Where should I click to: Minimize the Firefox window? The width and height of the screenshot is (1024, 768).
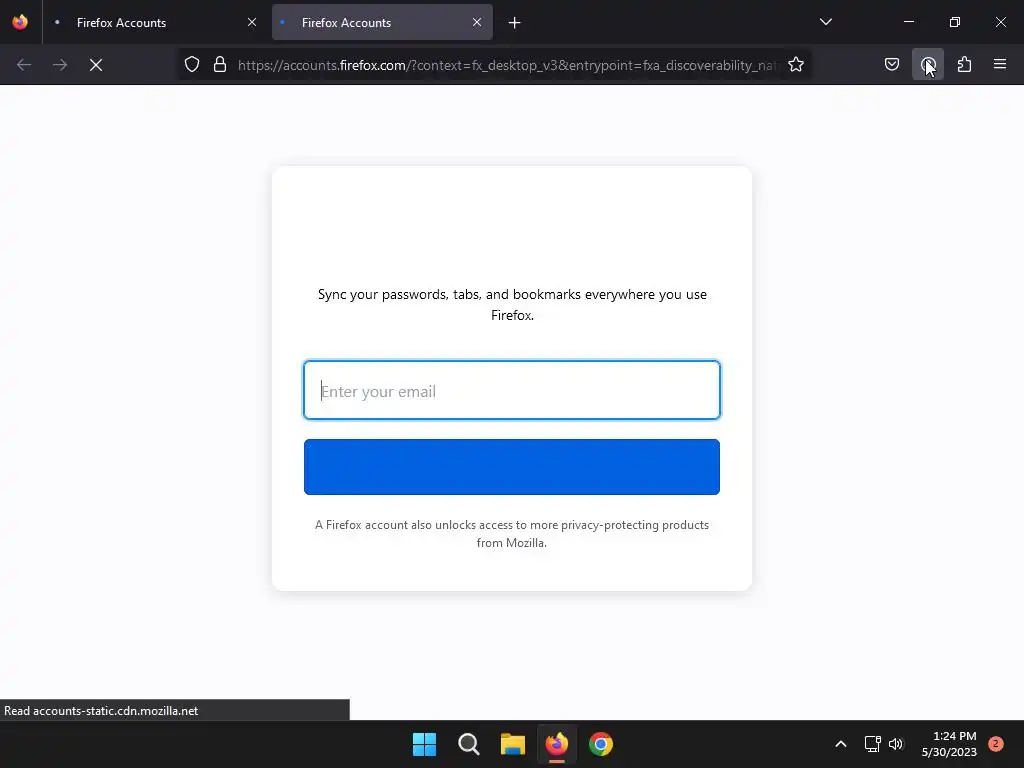tap(908, 22)
